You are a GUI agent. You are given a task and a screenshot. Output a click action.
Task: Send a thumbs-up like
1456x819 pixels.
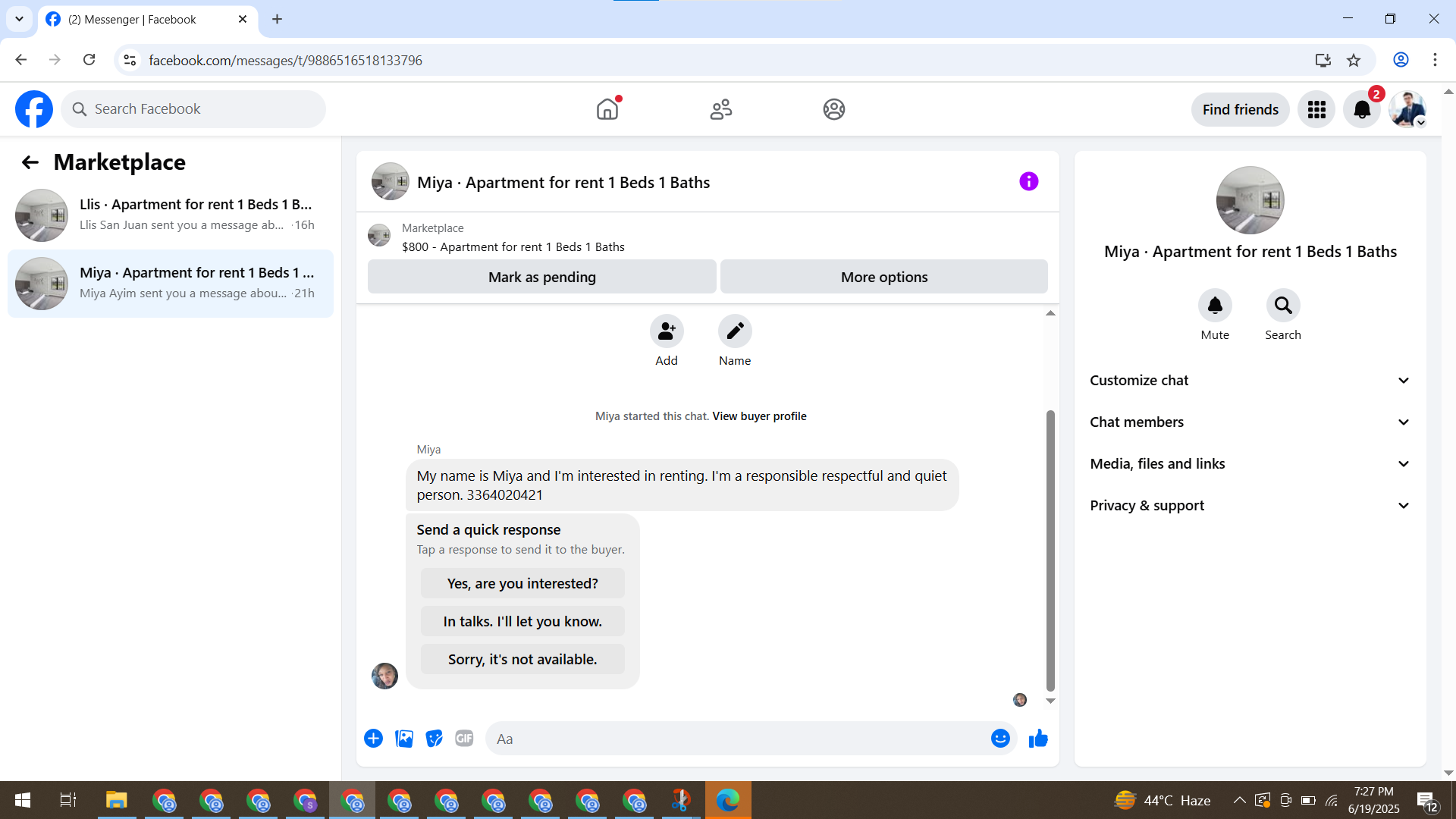click(1038, 739)
